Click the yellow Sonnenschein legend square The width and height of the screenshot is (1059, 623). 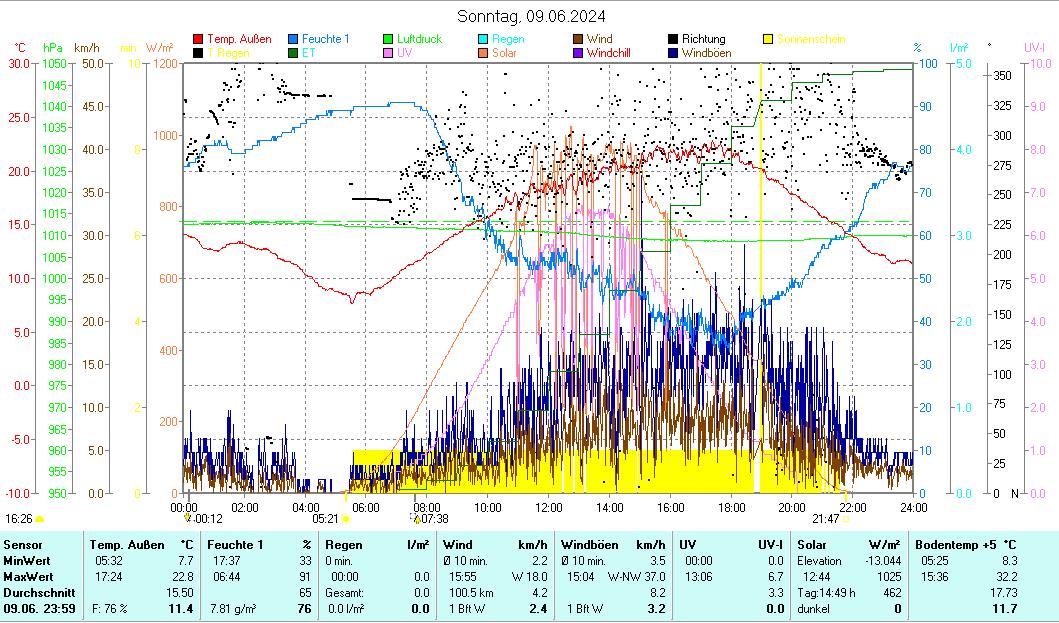click(x=769, y=39)
